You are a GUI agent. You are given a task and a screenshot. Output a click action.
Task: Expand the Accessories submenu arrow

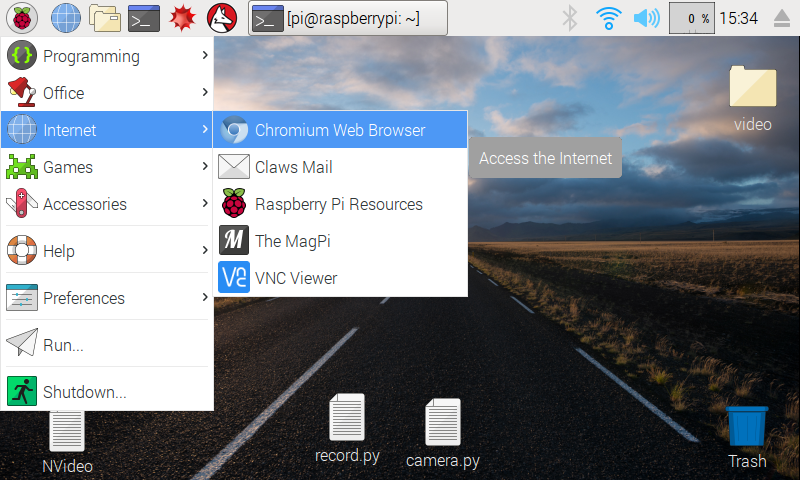(205, 204)
